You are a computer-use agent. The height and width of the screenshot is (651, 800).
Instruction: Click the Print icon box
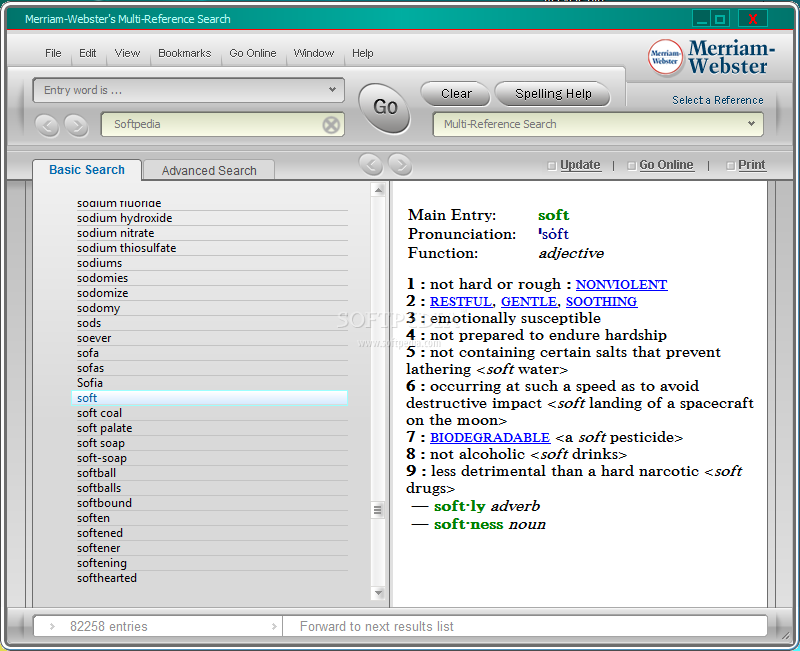pos(731,166)
